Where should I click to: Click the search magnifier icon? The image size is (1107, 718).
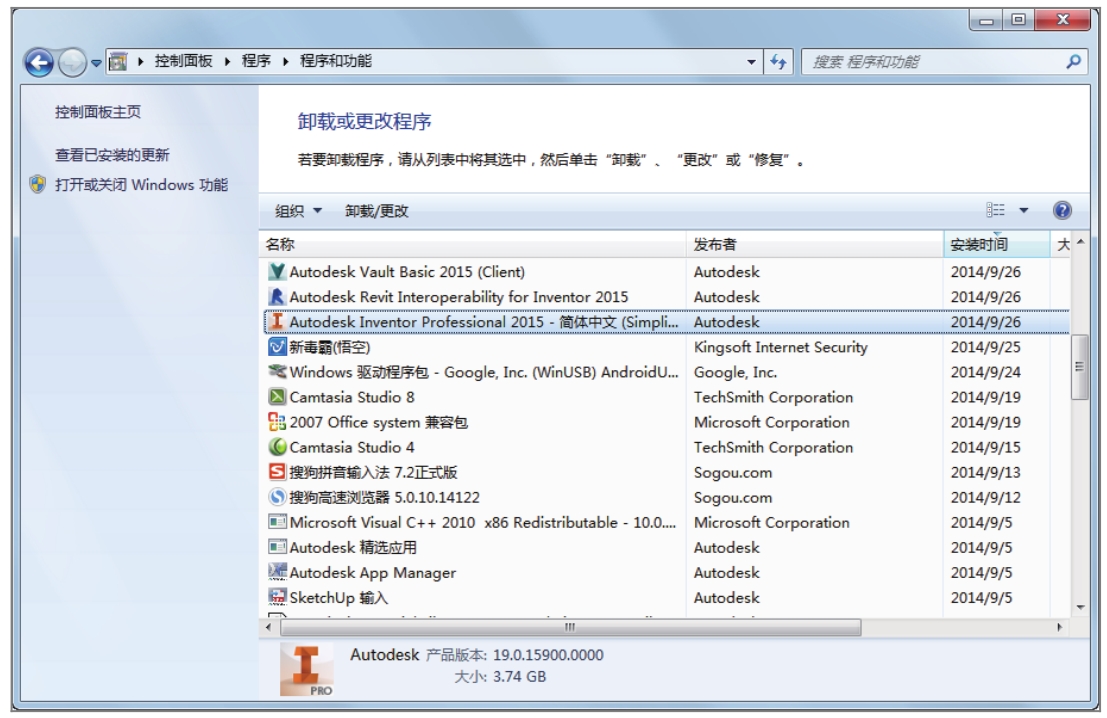tap(1073, 61)
